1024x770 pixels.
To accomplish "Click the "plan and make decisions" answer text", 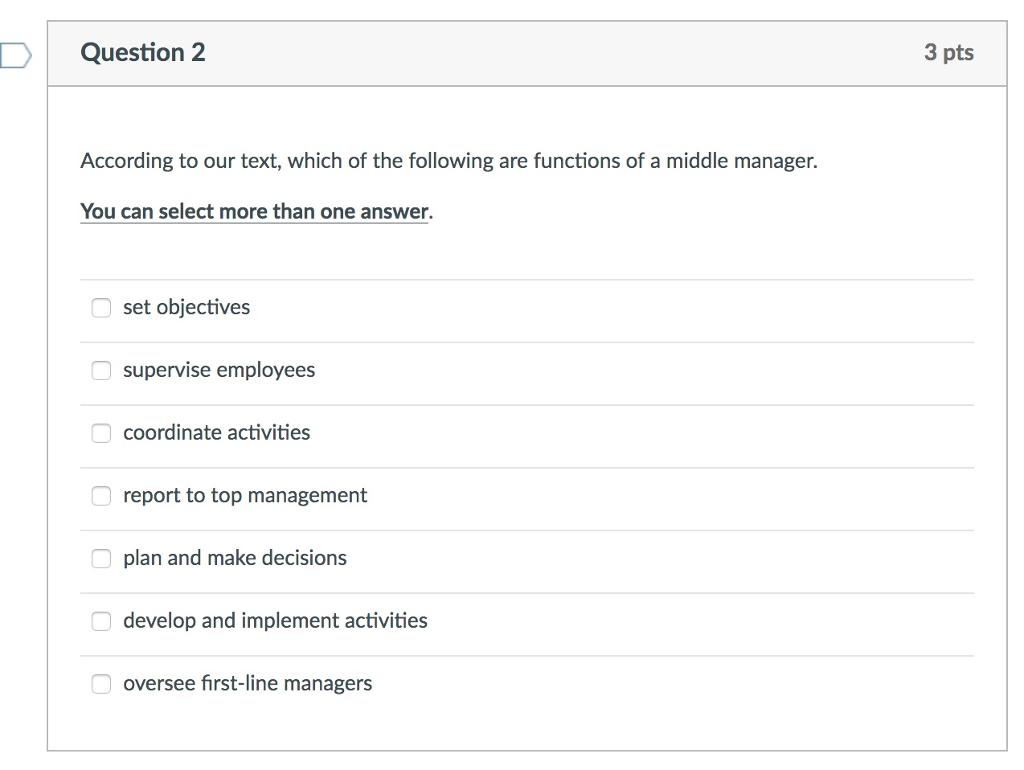I will click(x=235, y=558).
